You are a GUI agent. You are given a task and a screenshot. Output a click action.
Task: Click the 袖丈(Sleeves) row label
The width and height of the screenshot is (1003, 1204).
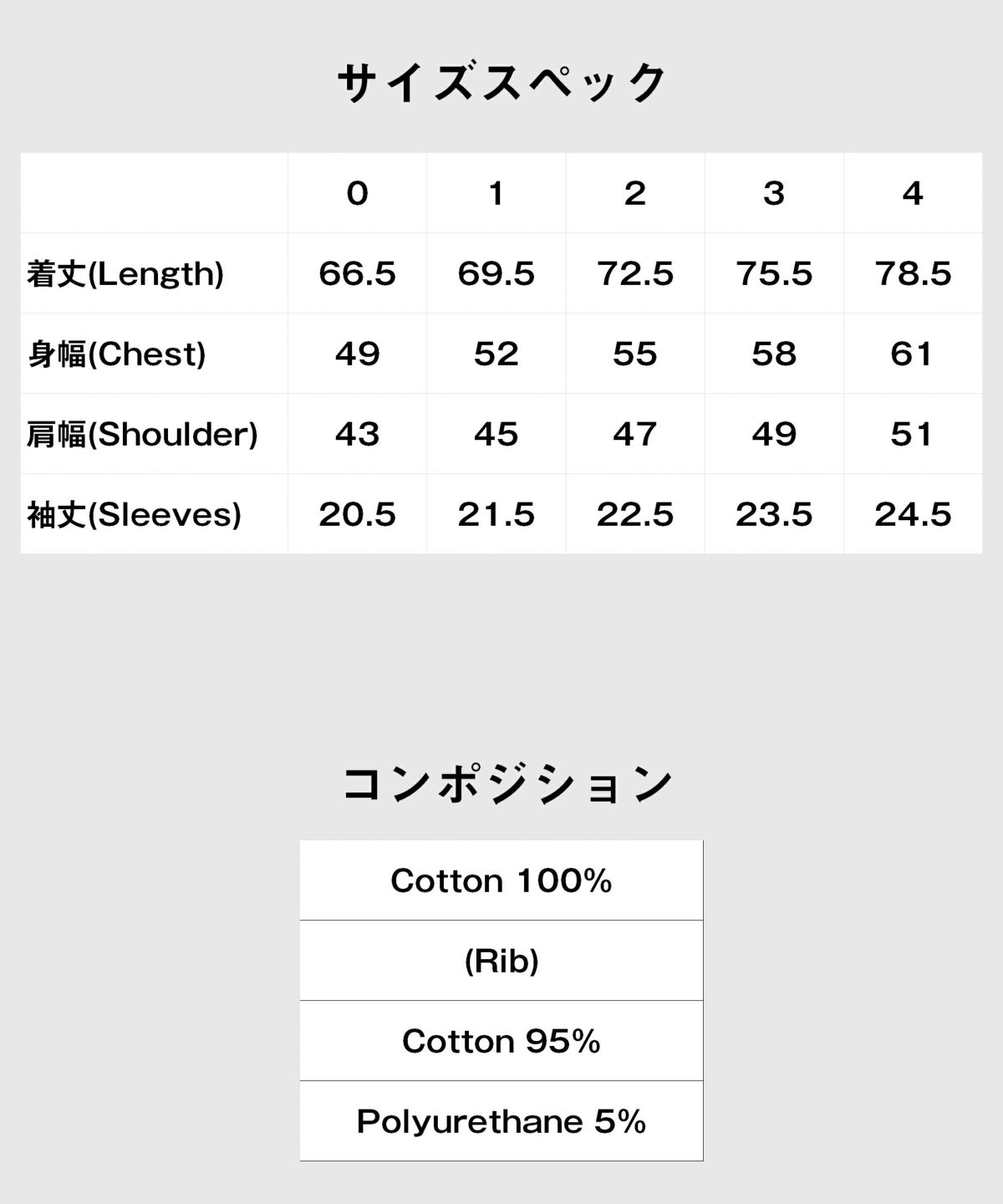click(x=134, y=515)
